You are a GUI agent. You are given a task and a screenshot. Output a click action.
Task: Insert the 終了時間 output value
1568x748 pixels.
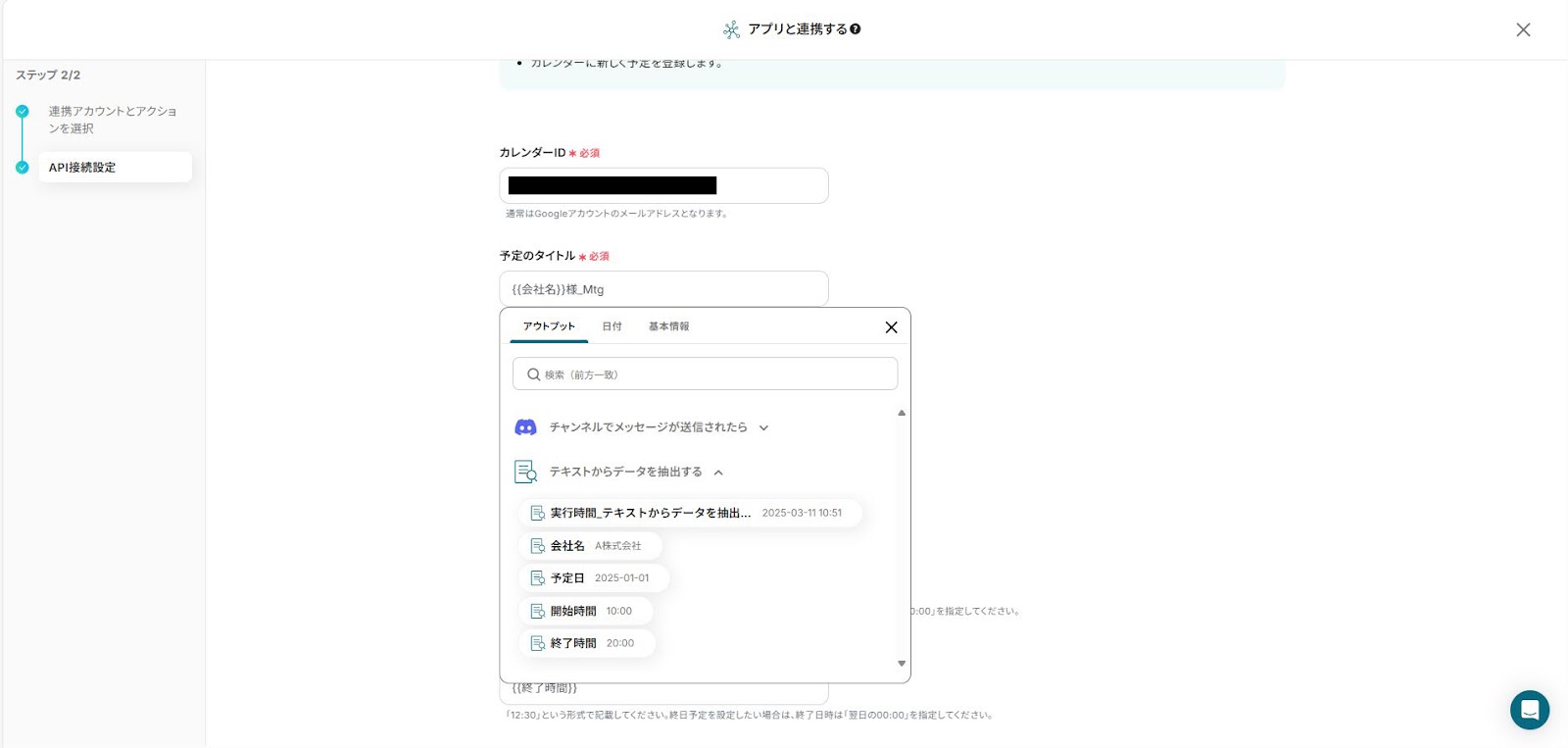pyautogui.click(x=586, y=643)
